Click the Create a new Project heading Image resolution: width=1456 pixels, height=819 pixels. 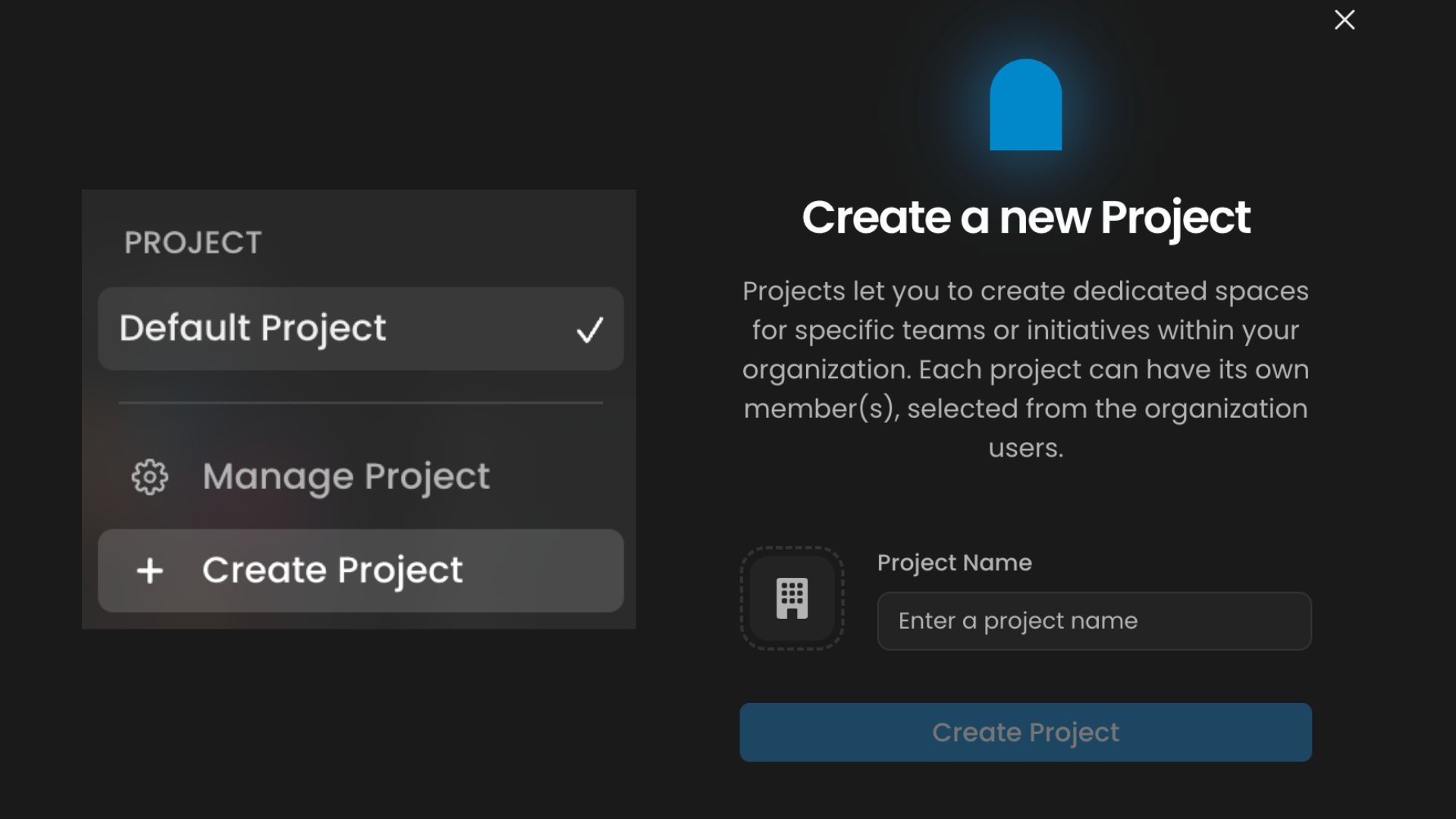[x=1025, y=218]
